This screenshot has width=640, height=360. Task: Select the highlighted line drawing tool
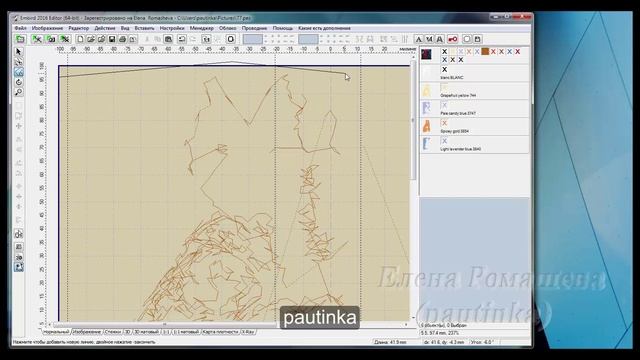pos(18,72)
